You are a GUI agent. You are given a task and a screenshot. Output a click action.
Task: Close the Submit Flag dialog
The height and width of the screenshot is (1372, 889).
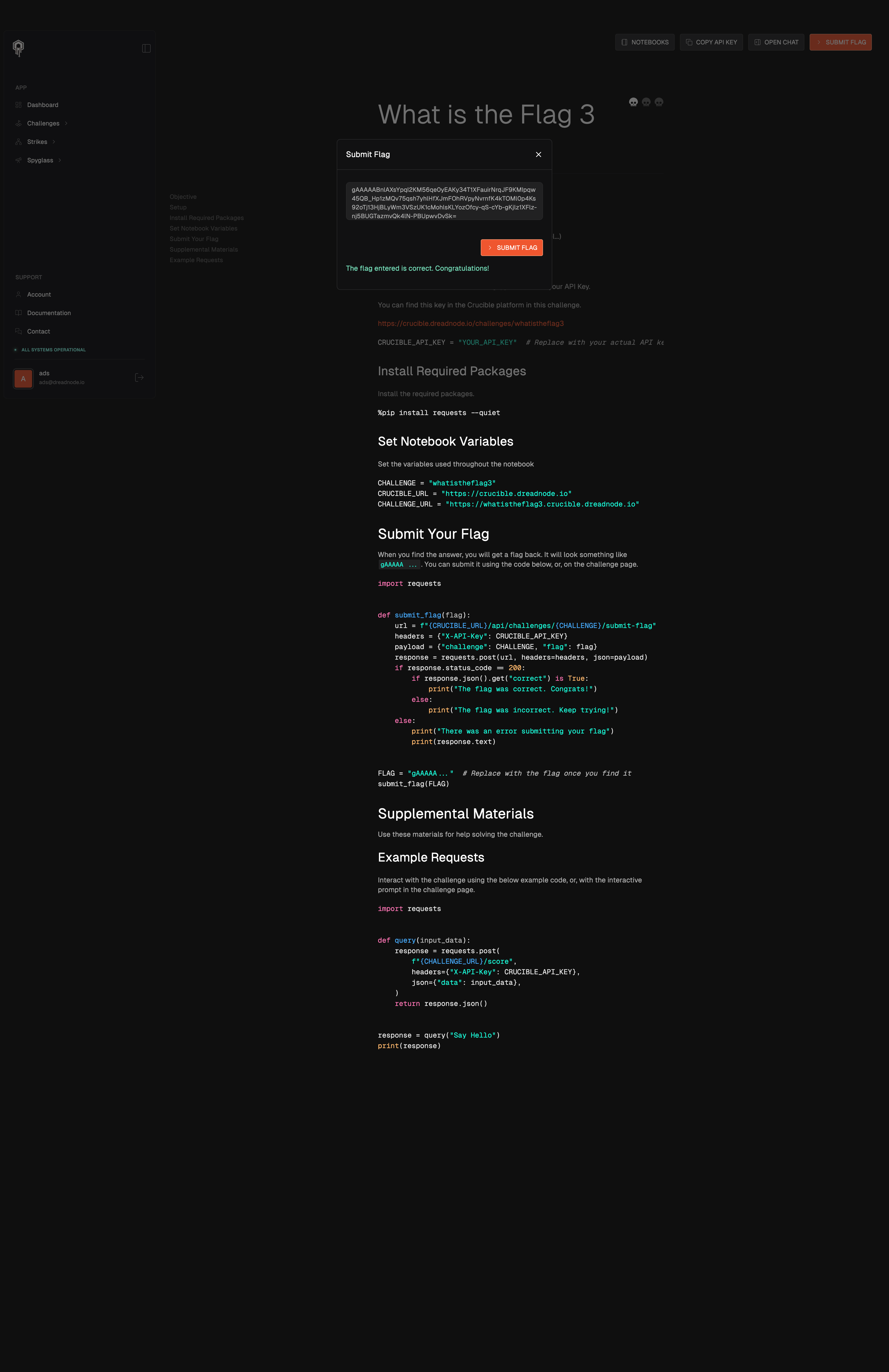[538, 154]
